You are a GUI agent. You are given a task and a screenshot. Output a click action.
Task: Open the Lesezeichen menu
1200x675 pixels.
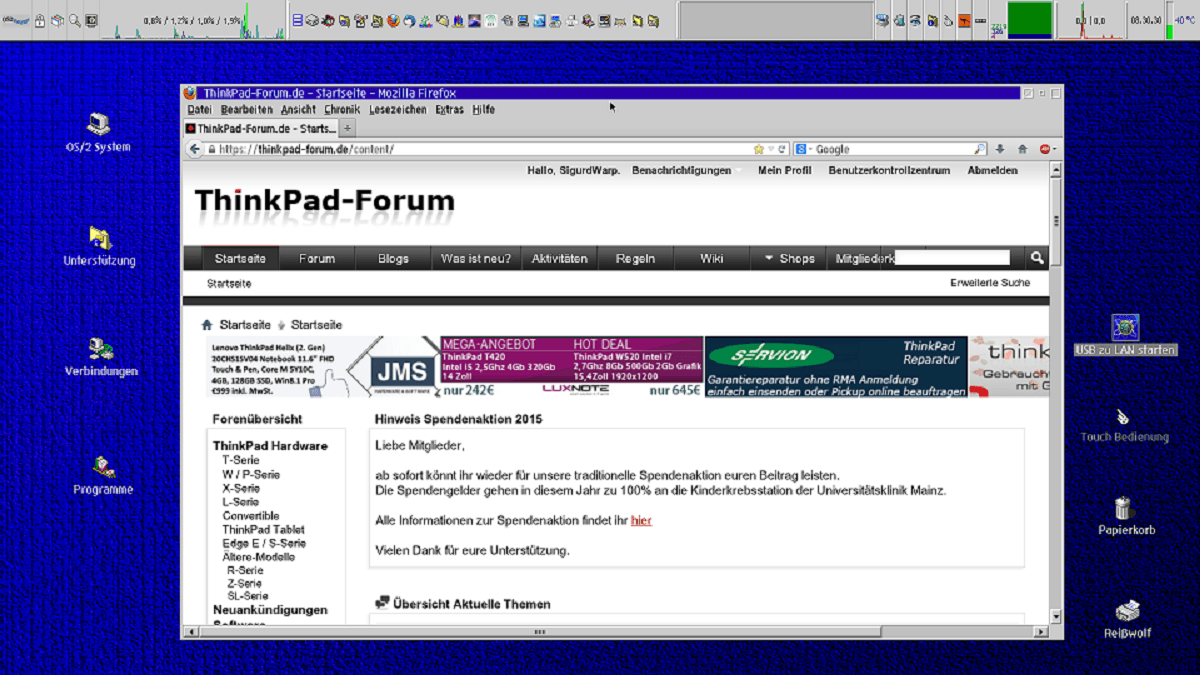click(397, 110)
